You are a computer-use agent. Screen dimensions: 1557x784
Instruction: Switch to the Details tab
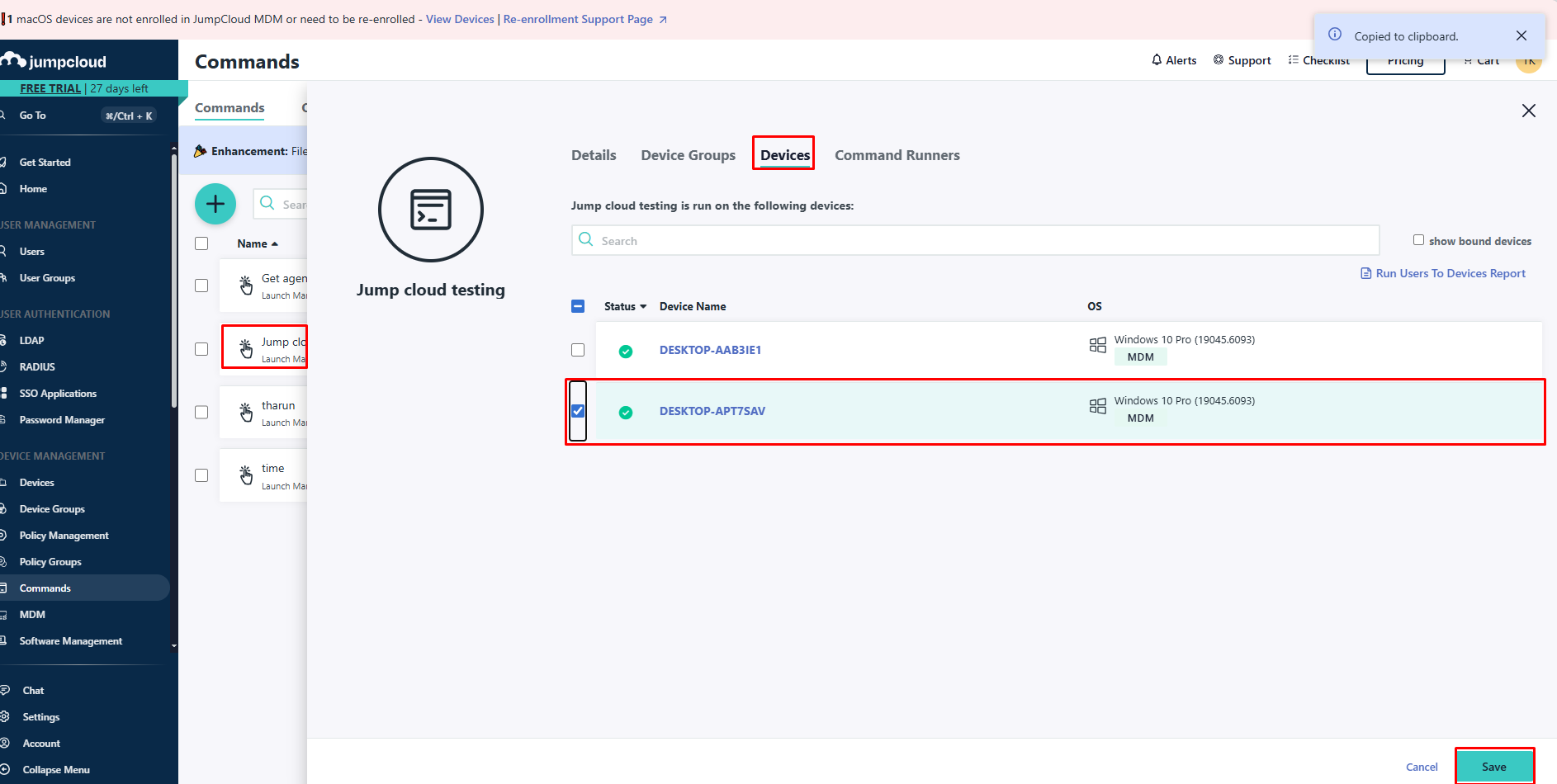594,155
